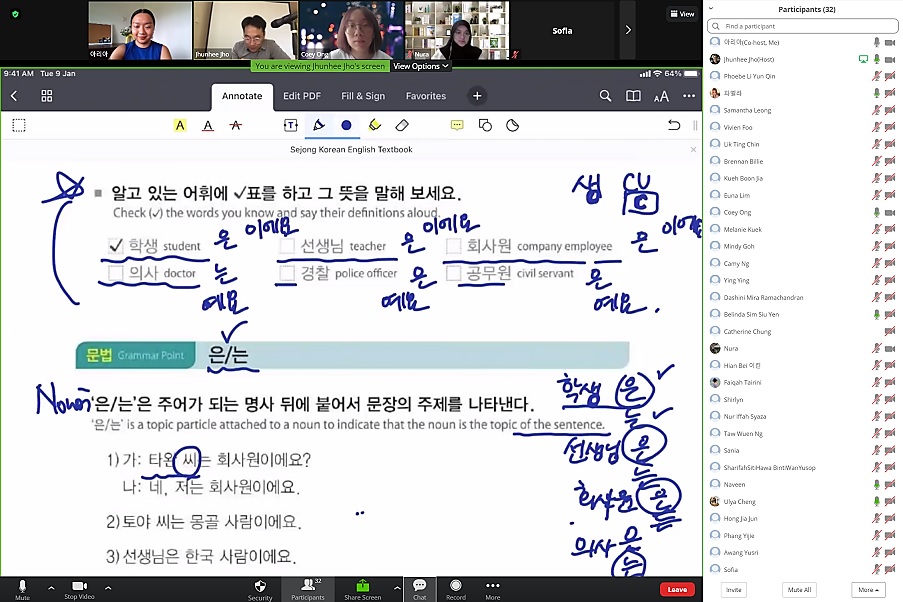
Task: Mute my microphone in Zoom toolbar
Action: (22, 589)
